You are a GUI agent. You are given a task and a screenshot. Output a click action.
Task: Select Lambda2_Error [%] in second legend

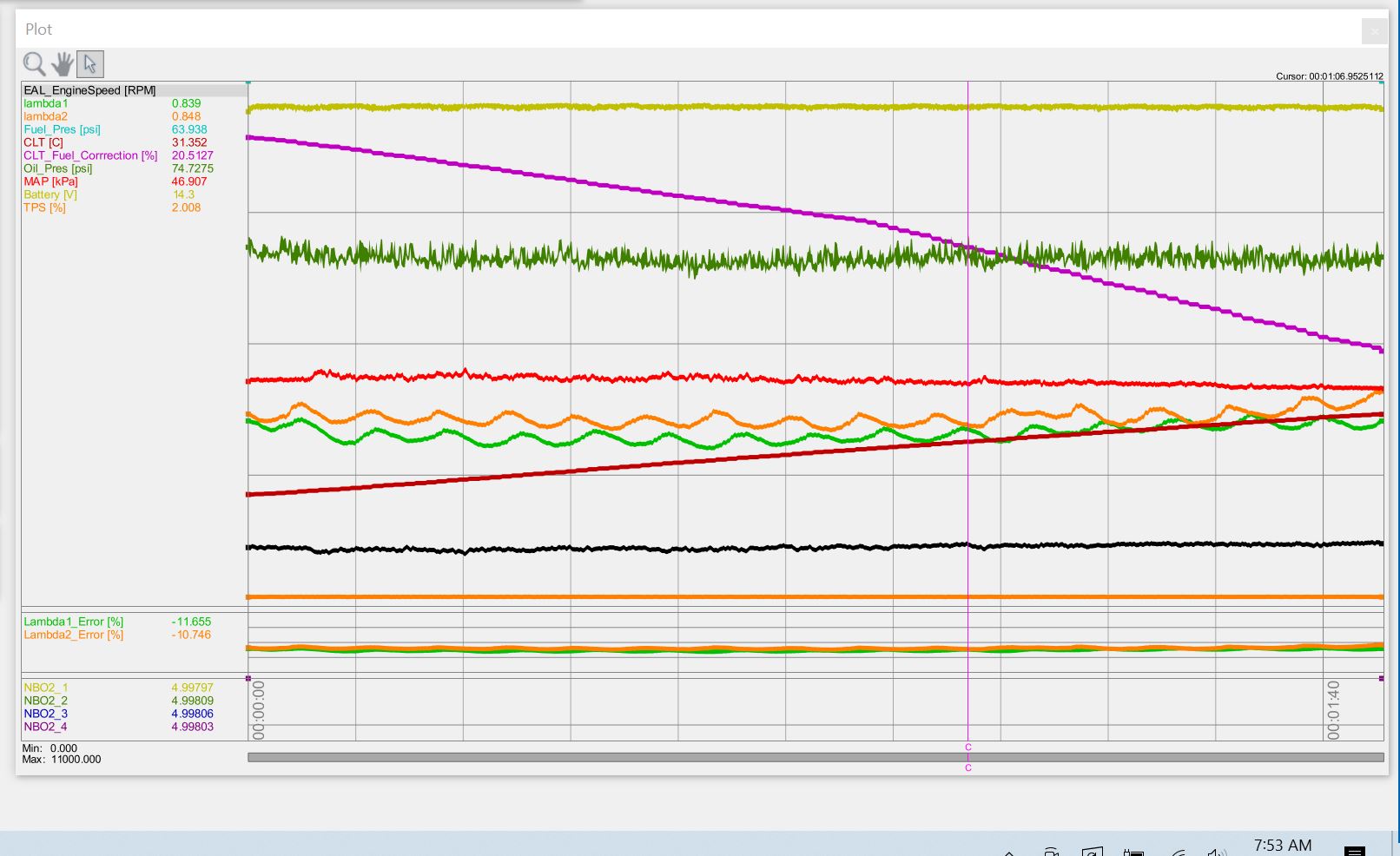tap(73, 635)
